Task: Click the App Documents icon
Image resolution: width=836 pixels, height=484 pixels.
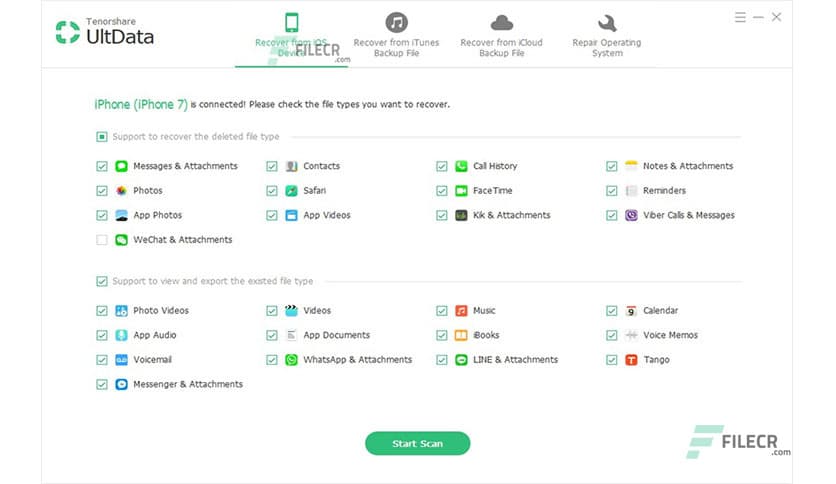Action: [291, 335]
